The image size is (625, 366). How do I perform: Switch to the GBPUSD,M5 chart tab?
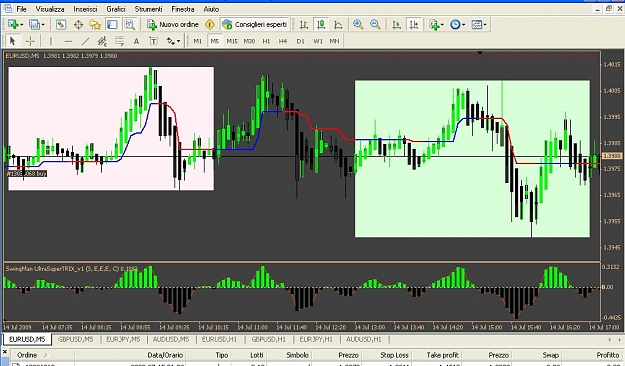(76, 339)
